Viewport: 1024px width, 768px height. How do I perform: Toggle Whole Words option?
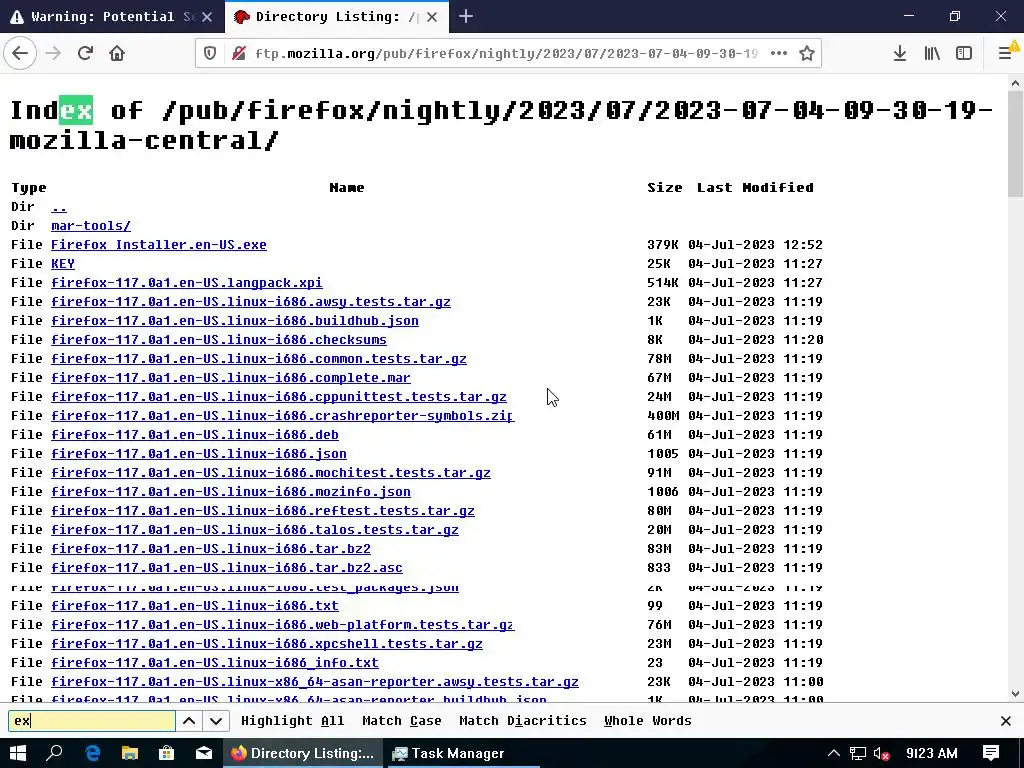click(x=647, y=720)
